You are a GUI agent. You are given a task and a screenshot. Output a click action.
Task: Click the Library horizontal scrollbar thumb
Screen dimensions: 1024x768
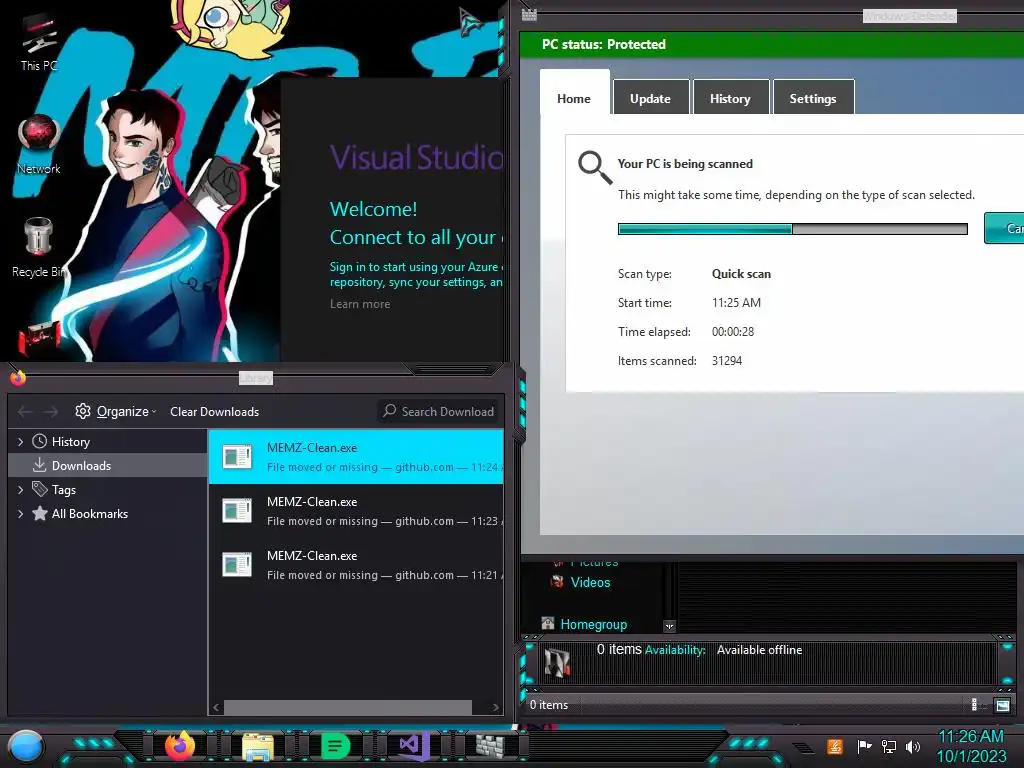click(347, 707)
